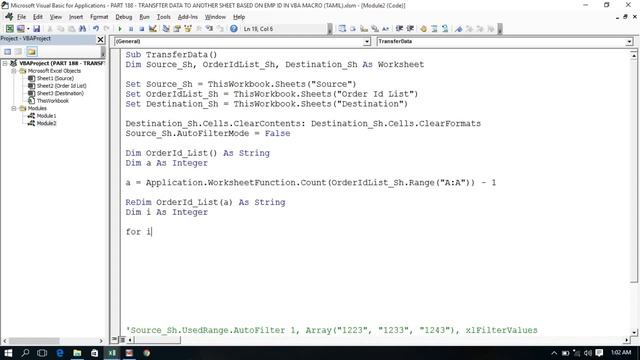Collapse the Modules folder
The height and width of the screenshot is (360, 640).
click(x=13, y=109)
